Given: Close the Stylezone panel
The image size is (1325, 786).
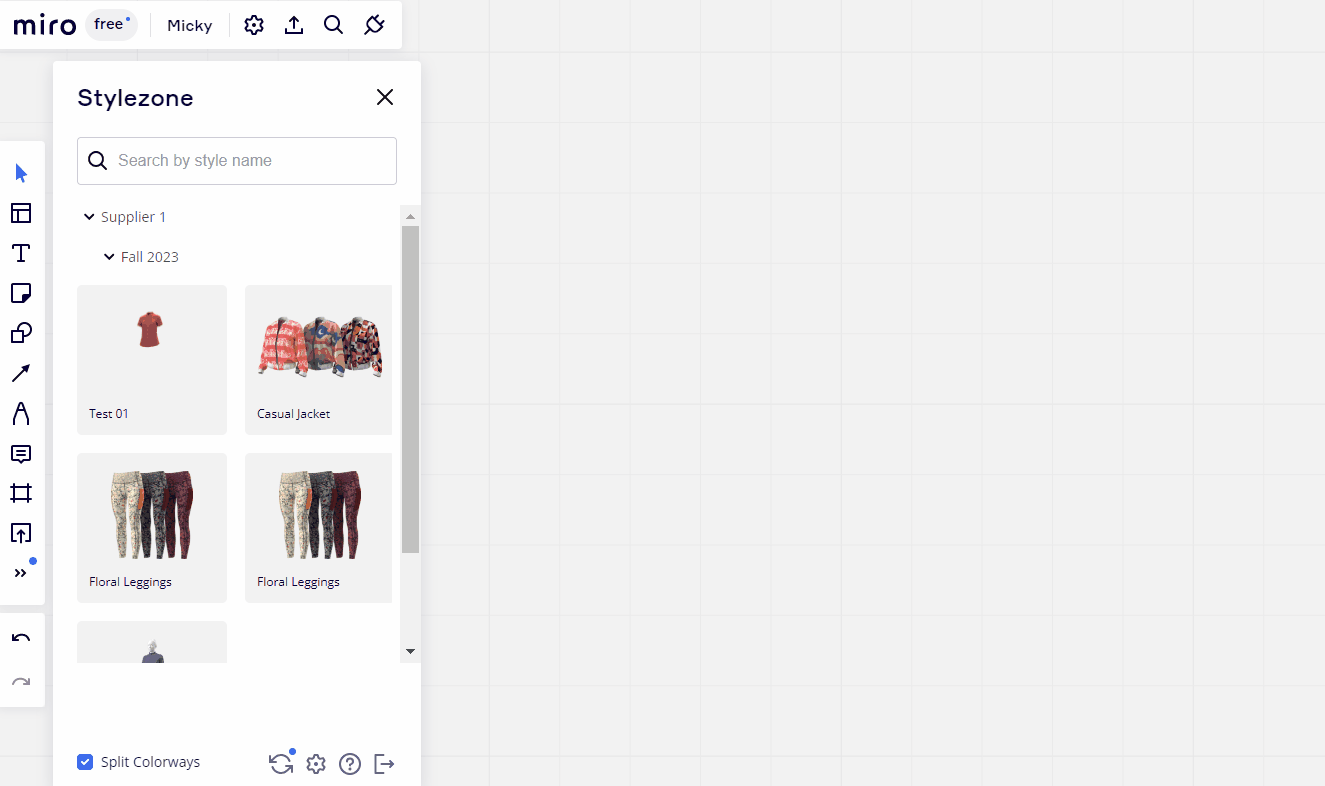Looking at the screenshot, I should (385, 97).
